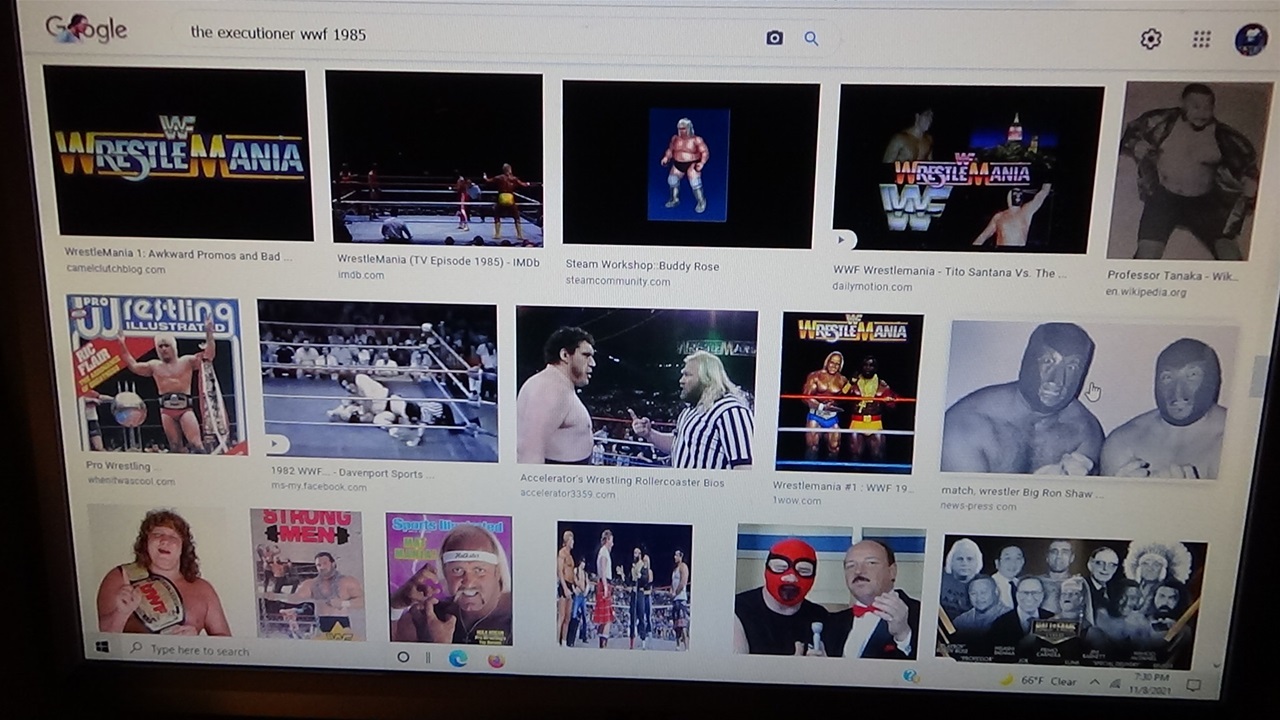This screenshot has width=1280, height=720.
Task: Click 'Pro Wrestling' caption text
Action: click(118, 466)
